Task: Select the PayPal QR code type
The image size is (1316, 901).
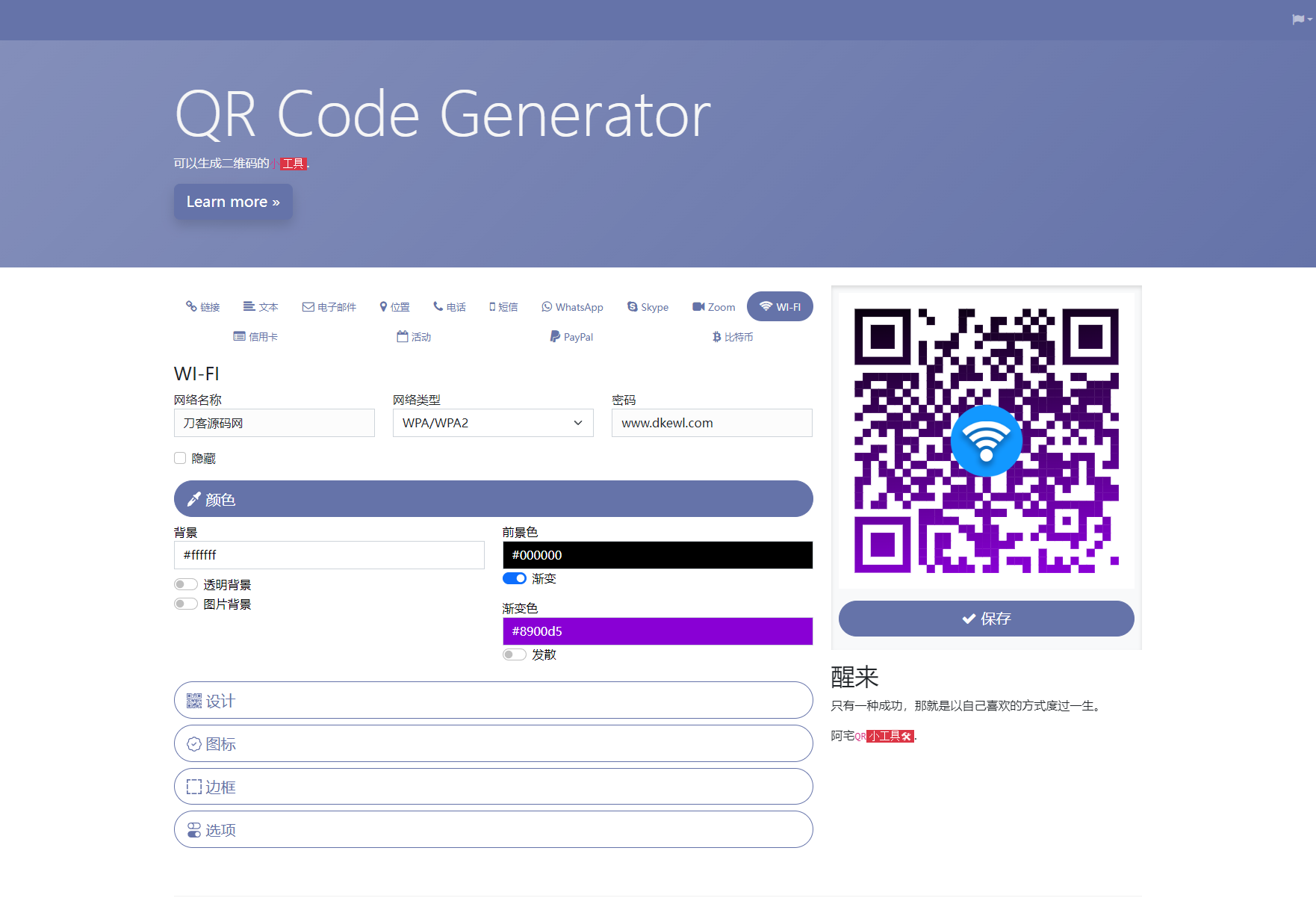Action: click(x=571, y=337)
